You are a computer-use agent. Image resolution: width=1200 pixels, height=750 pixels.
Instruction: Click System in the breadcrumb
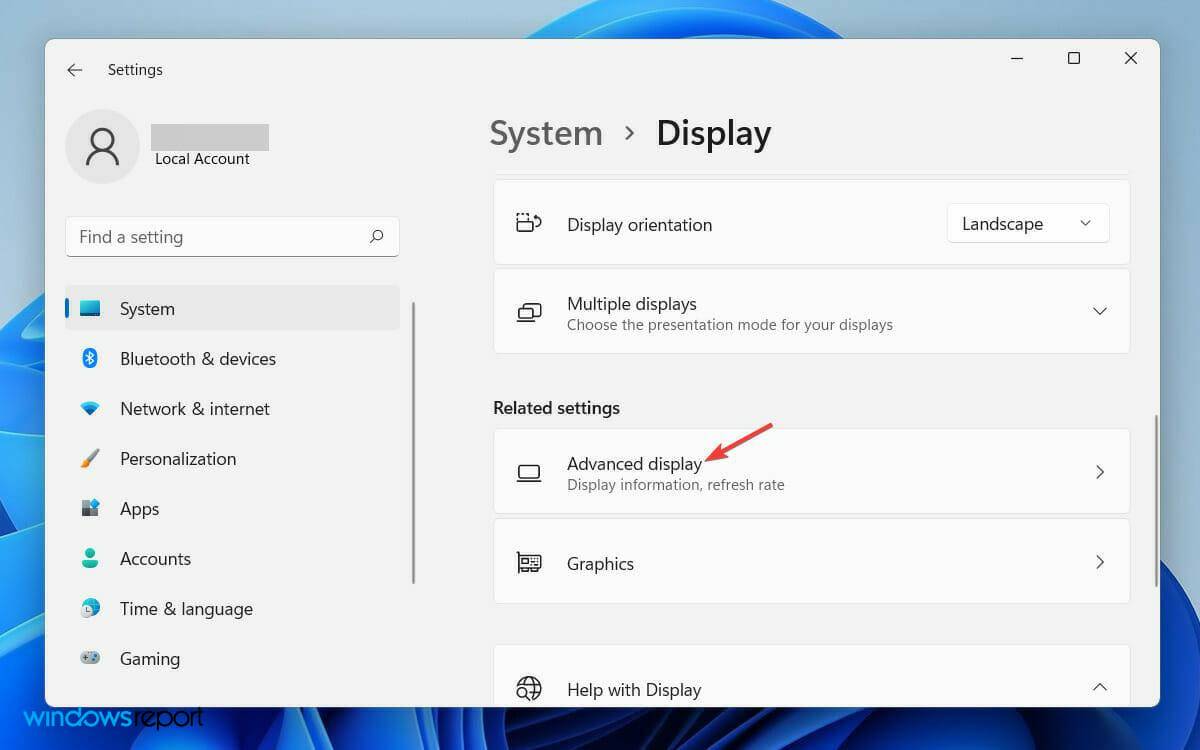(x=545, y=132)
